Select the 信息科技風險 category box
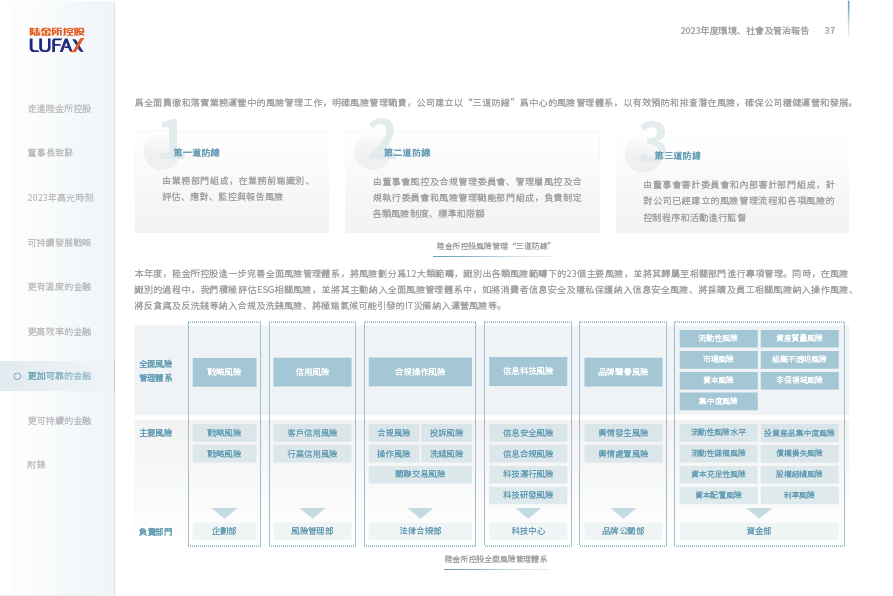The height and width of the screenshot is (596, 893). [x=528, y=371]
